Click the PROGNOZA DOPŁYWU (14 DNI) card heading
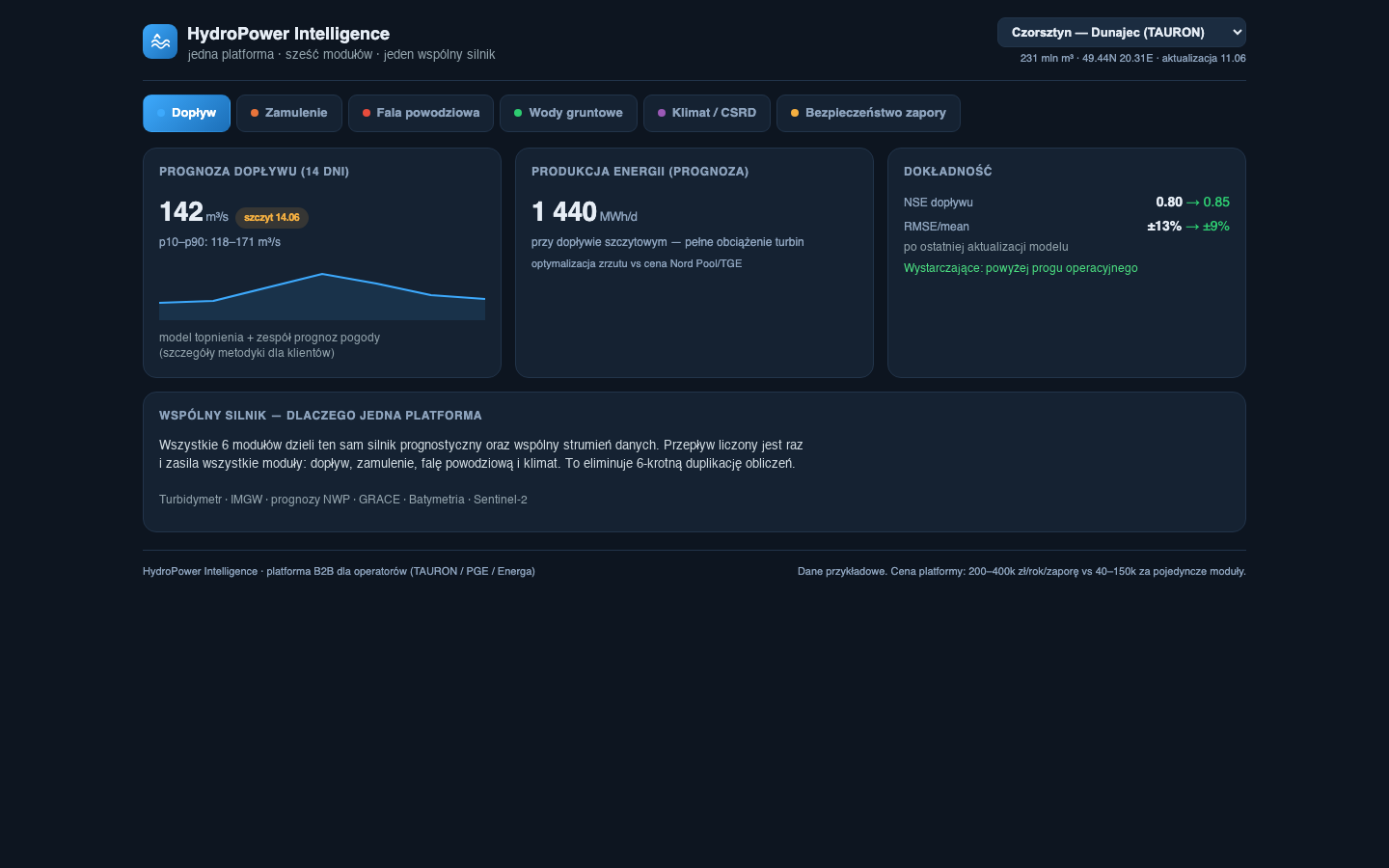This screenshot has width=1389, height=868. tap(255, 172)
